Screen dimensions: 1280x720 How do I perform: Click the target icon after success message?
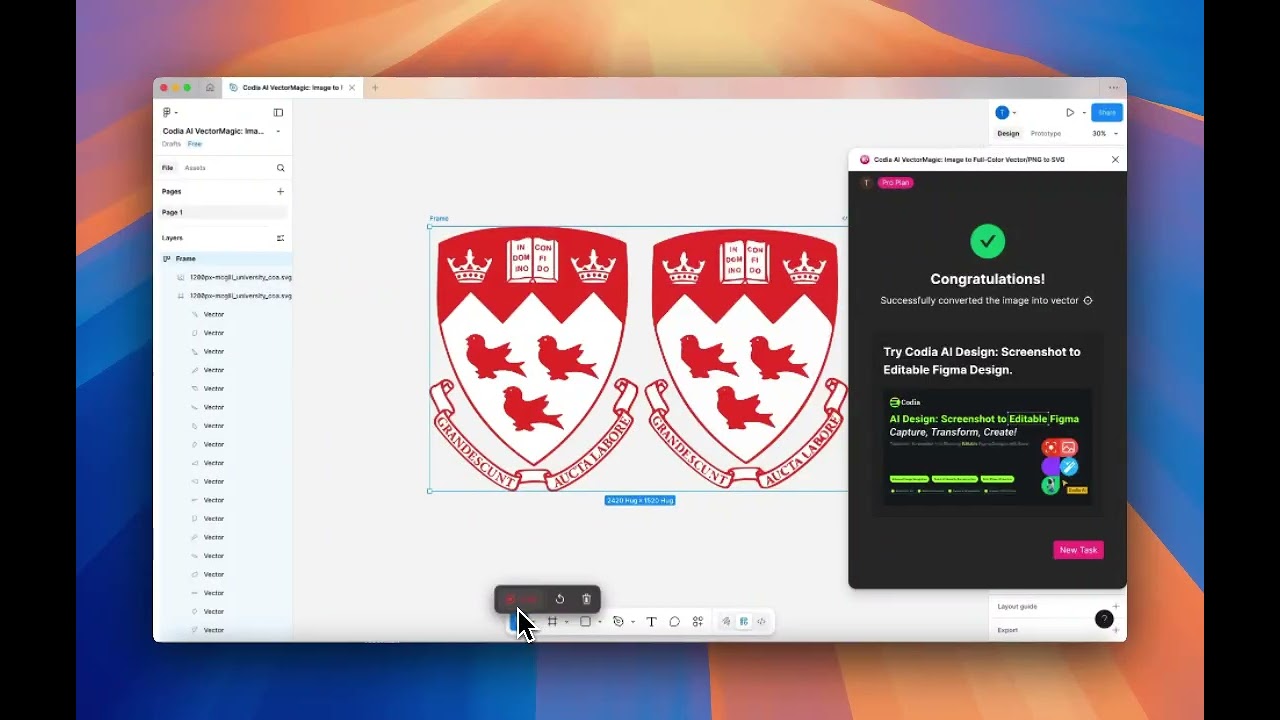1088,301
